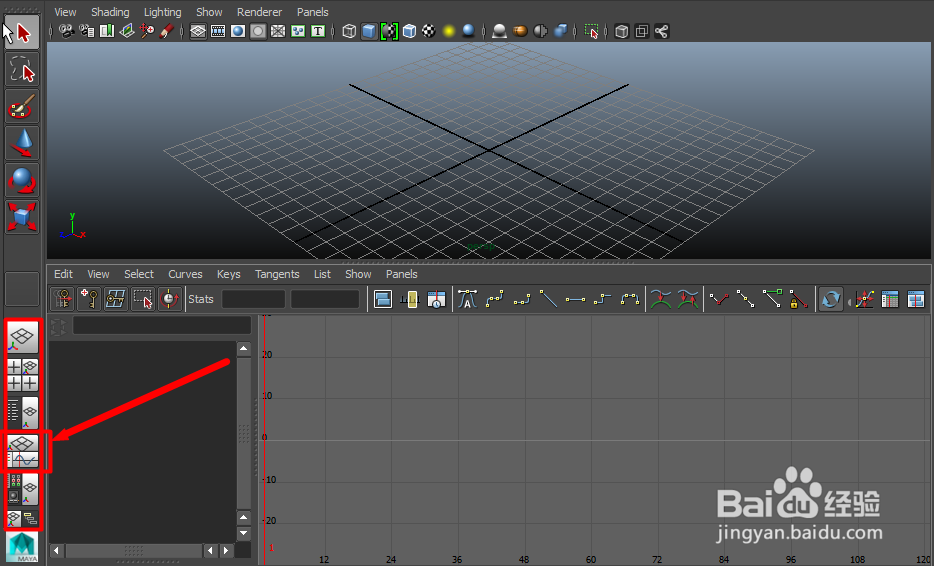Open the Renderer menu

click(x=260, y=12)
